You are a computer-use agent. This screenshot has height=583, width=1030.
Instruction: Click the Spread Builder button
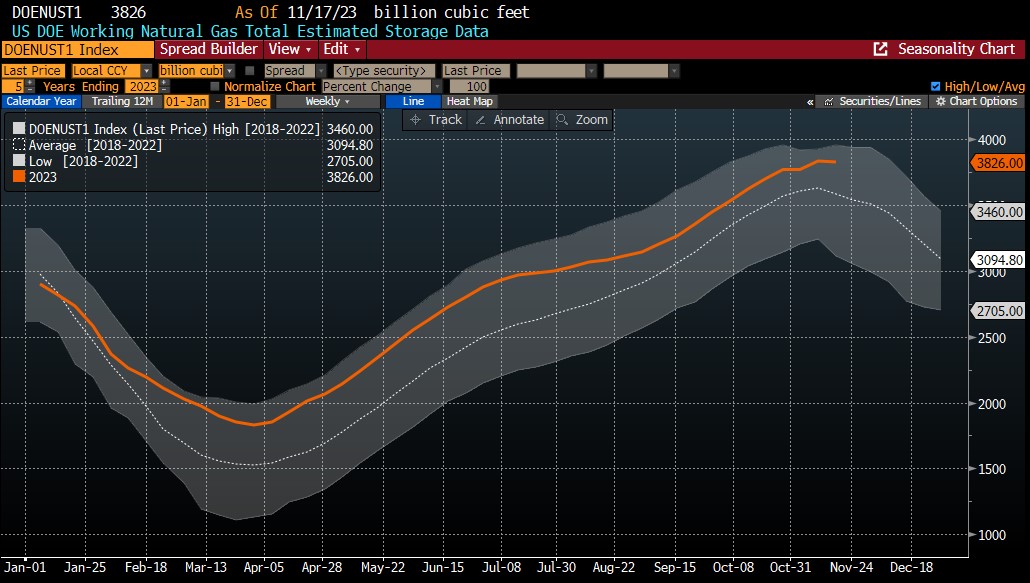(209, 49)
